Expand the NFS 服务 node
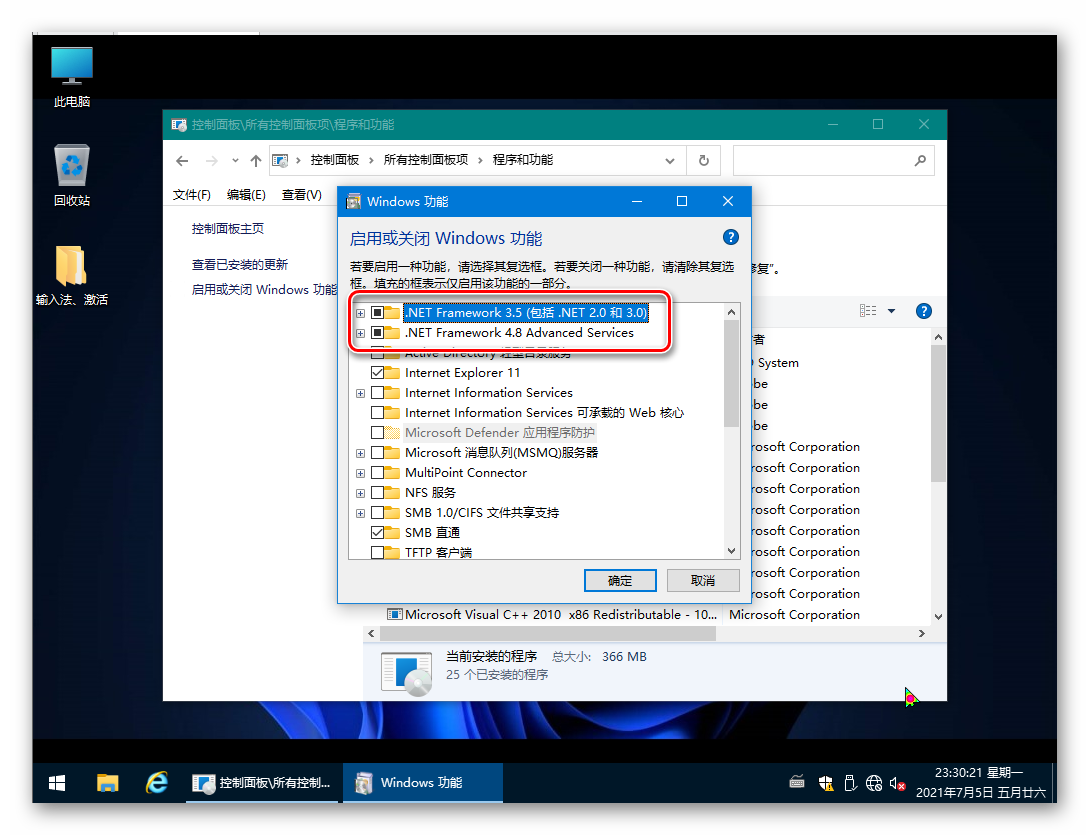This screenshot has width=1089, height=835. click(360, 494)
